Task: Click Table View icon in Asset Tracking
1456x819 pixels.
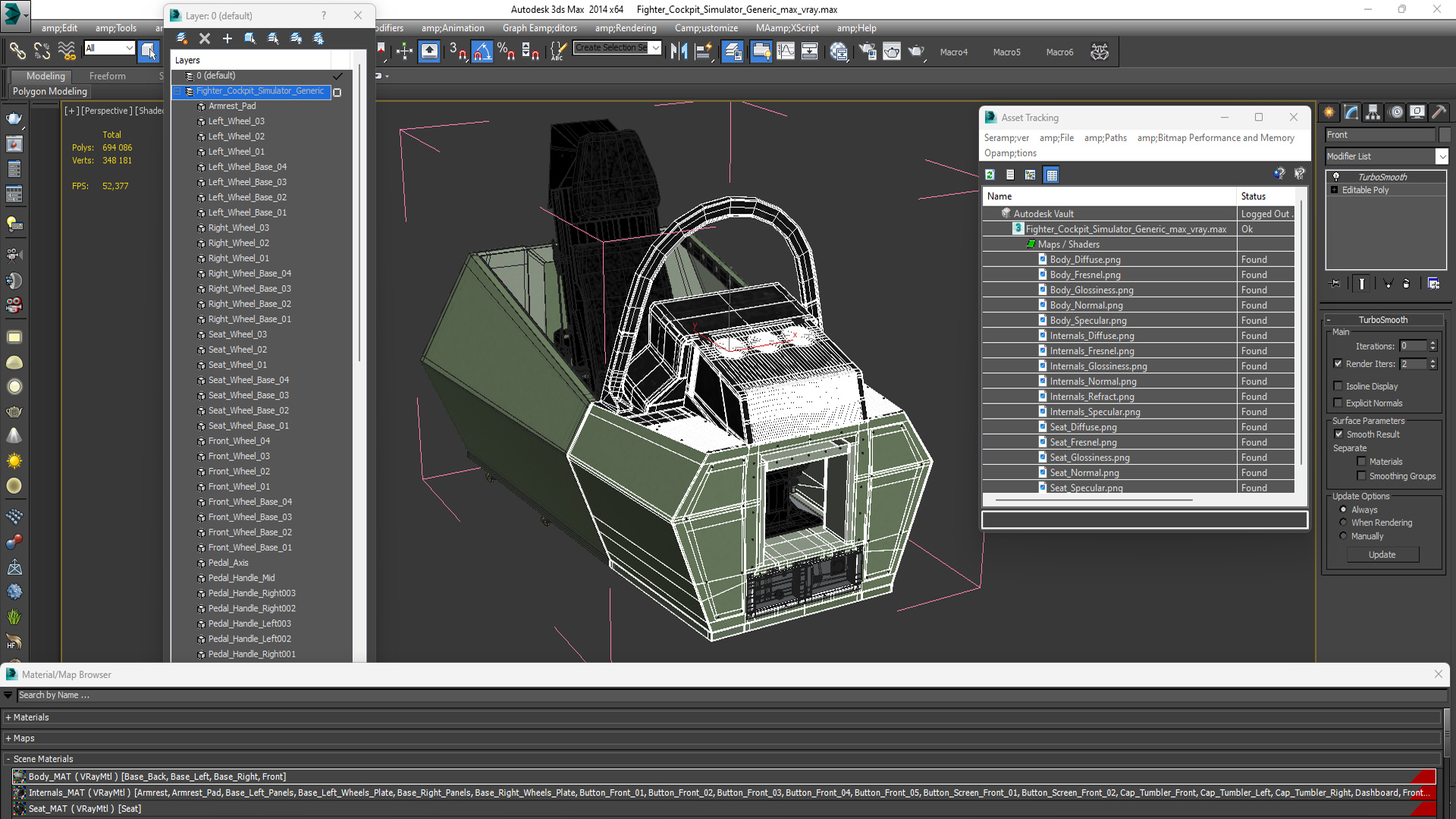Action: [1051, 174]
